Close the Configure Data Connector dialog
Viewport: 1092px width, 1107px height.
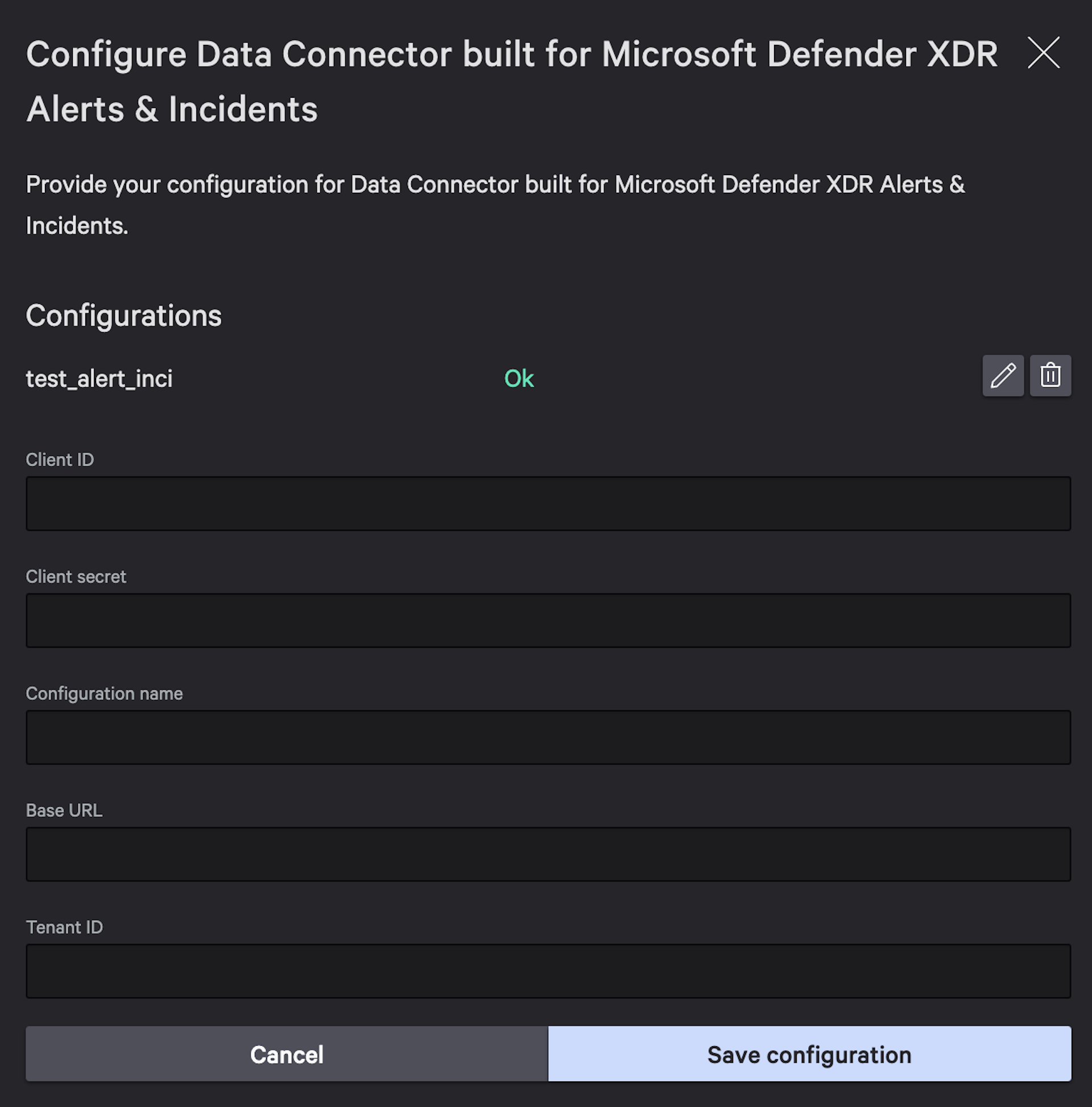(x=1043, y=53)
